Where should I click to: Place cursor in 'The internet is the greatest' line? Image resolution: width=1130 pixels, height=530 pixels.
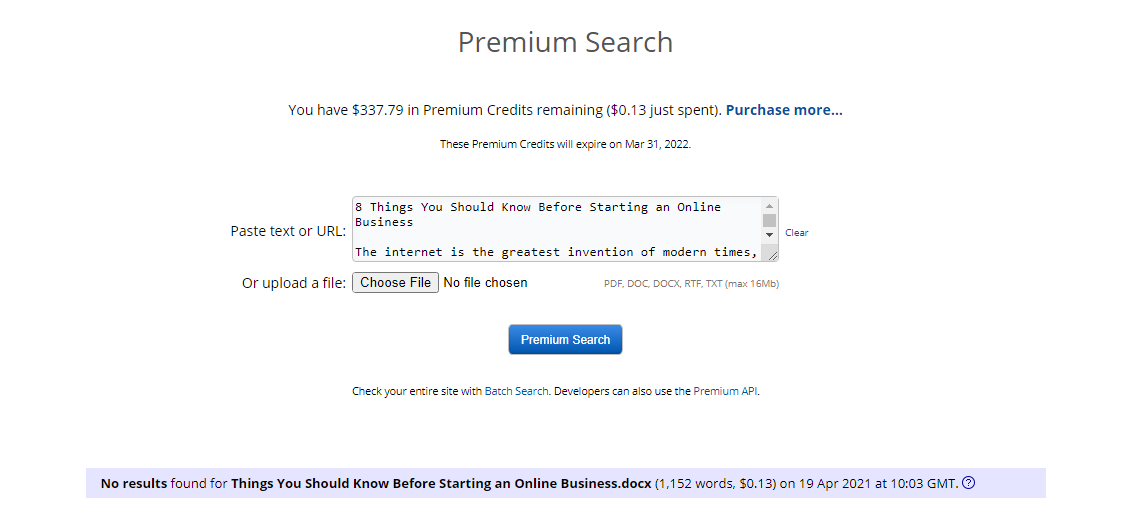(x=556, y=252)
